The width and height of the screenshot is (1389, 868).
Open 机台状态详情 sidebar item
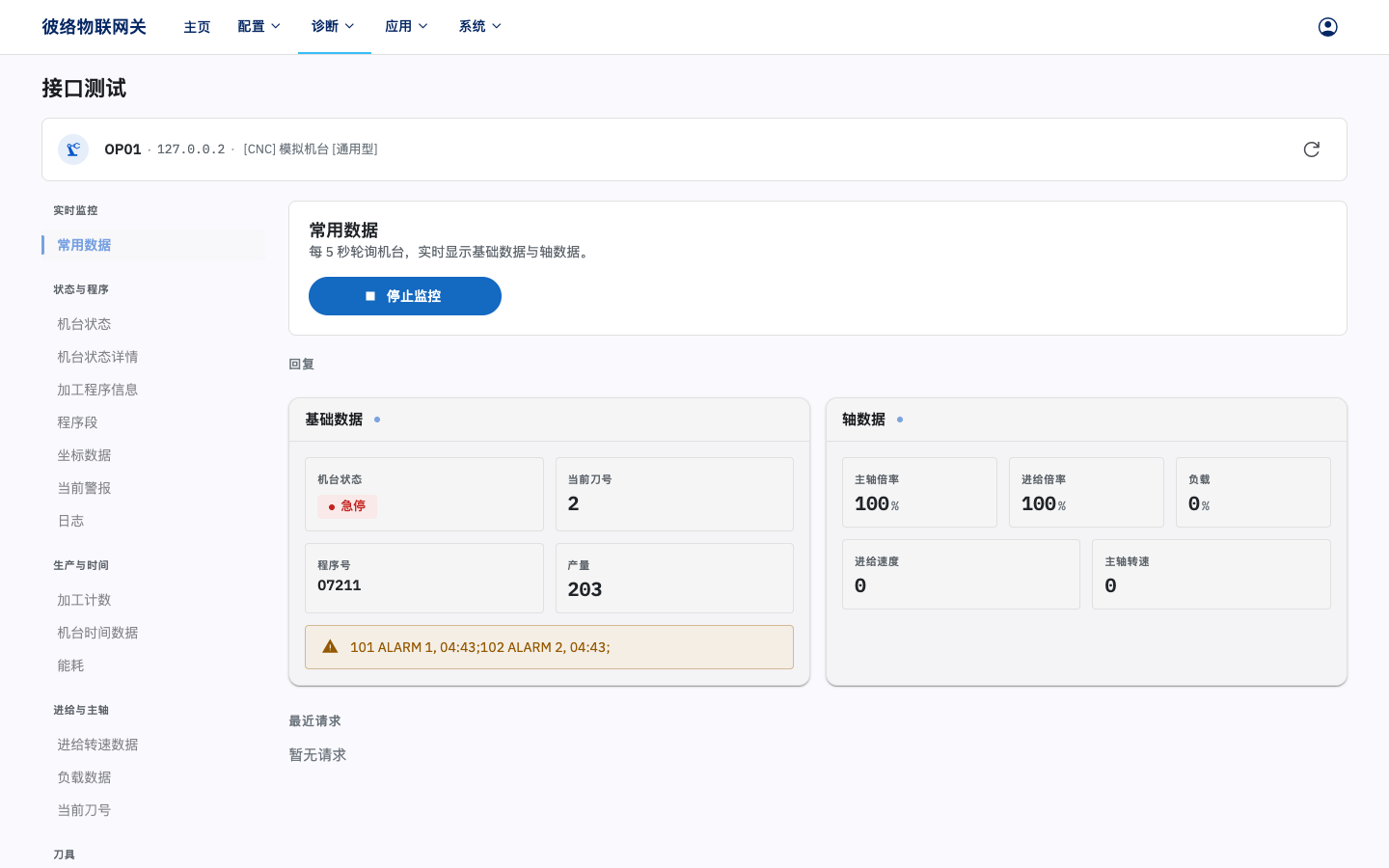[153, 357]
